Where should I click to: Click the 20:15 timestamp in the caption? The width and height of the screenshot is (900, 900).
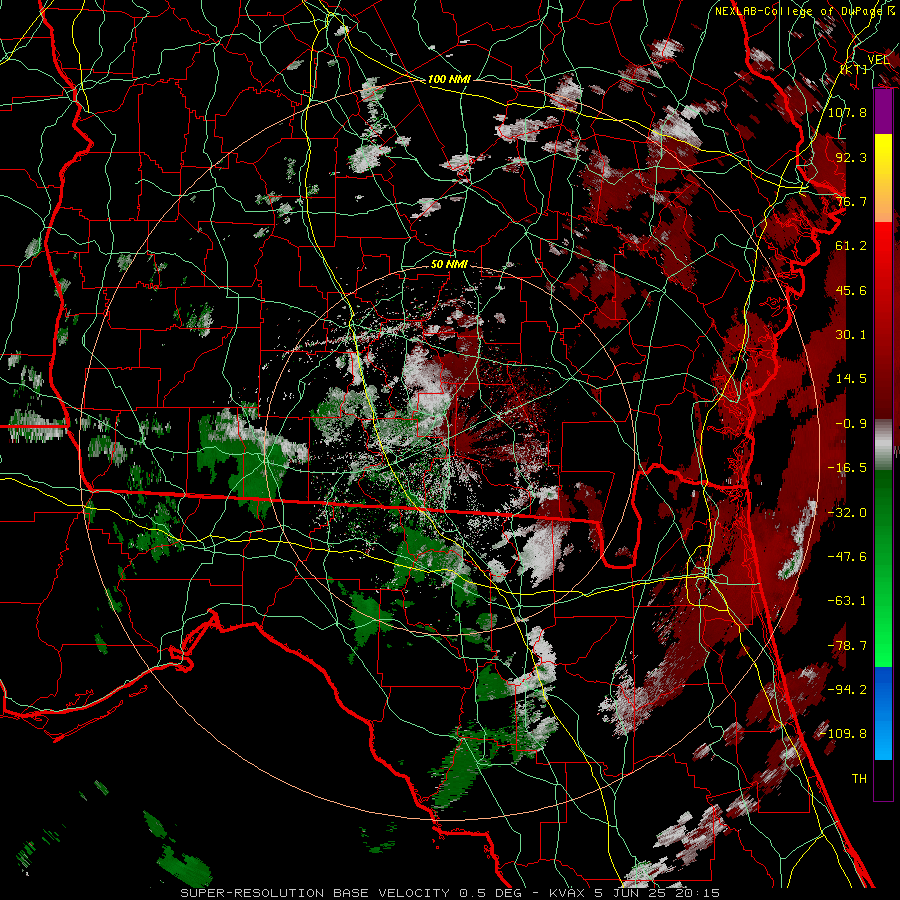click(696, 893)
